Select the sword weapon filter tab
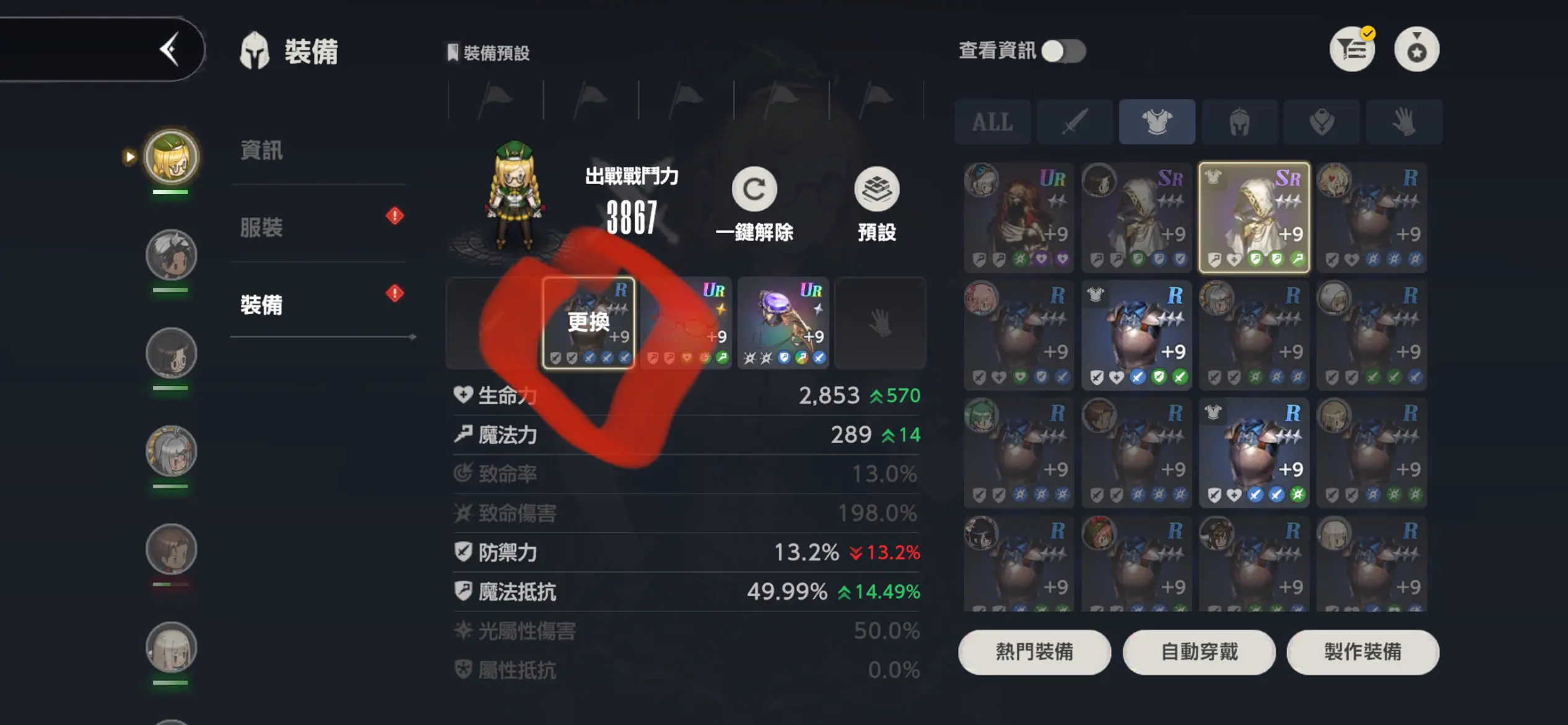 tap(1074, 121)
